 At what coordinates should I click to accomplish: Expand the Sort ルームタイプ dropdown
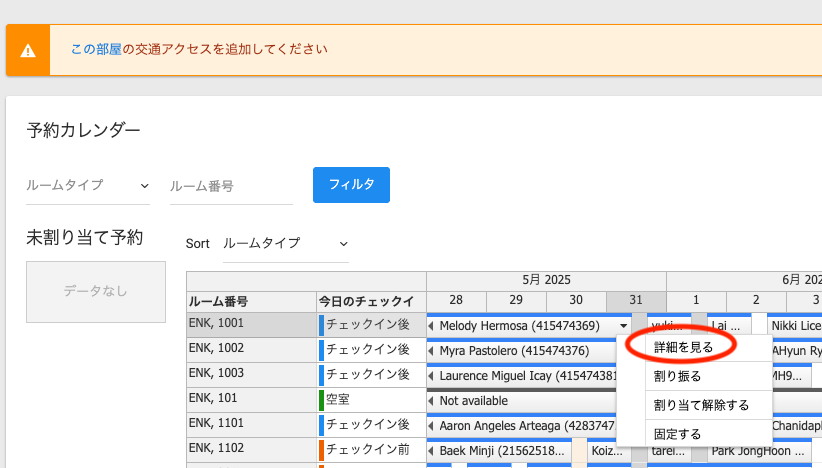[285, 244]
